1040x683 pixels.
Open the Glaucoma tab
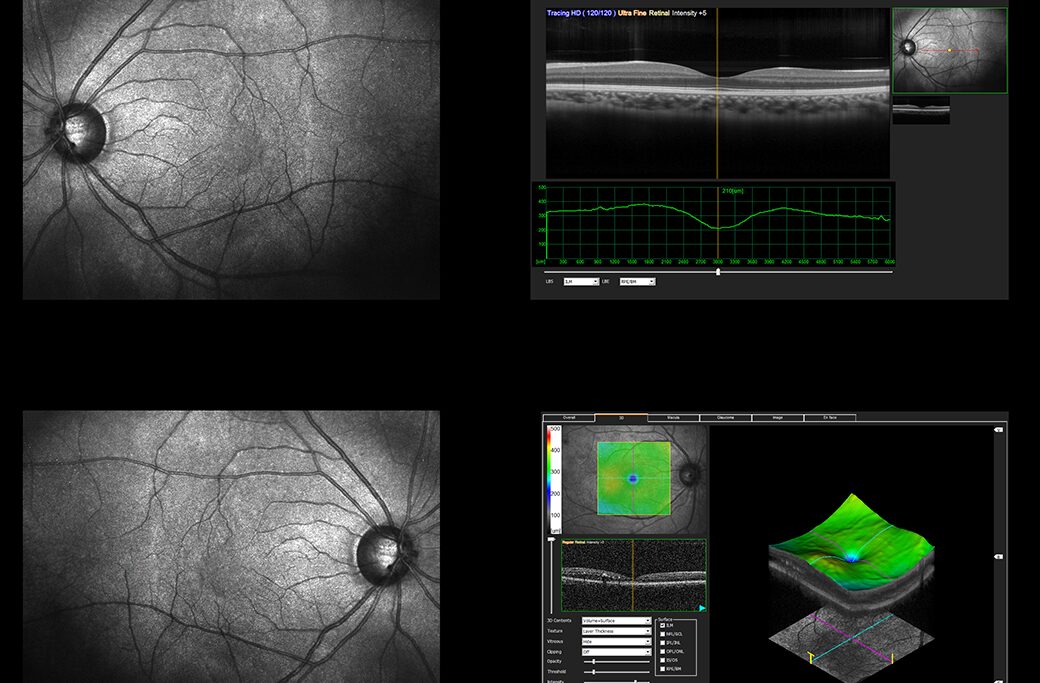coord(723,417)
